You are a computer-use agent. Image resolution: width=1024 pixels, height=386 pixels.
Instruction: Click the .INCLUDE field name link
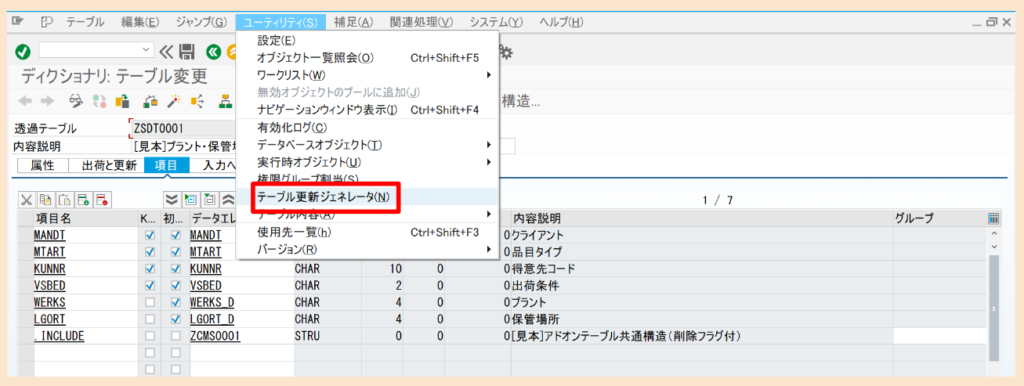(59, 336)
